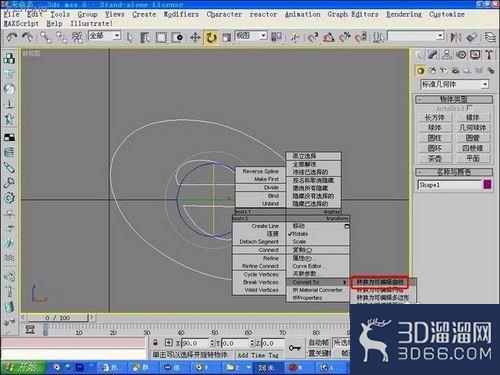The height and width of the screenshot is (375, 500).
Task: Toggle 3D Snaps in the toolbar
Action: 313,37
